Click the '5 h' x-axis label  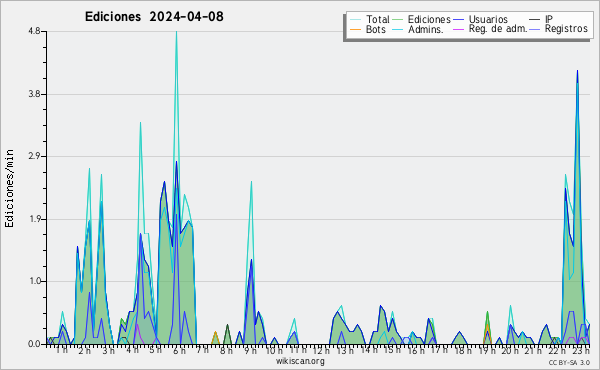click(155, 350)
